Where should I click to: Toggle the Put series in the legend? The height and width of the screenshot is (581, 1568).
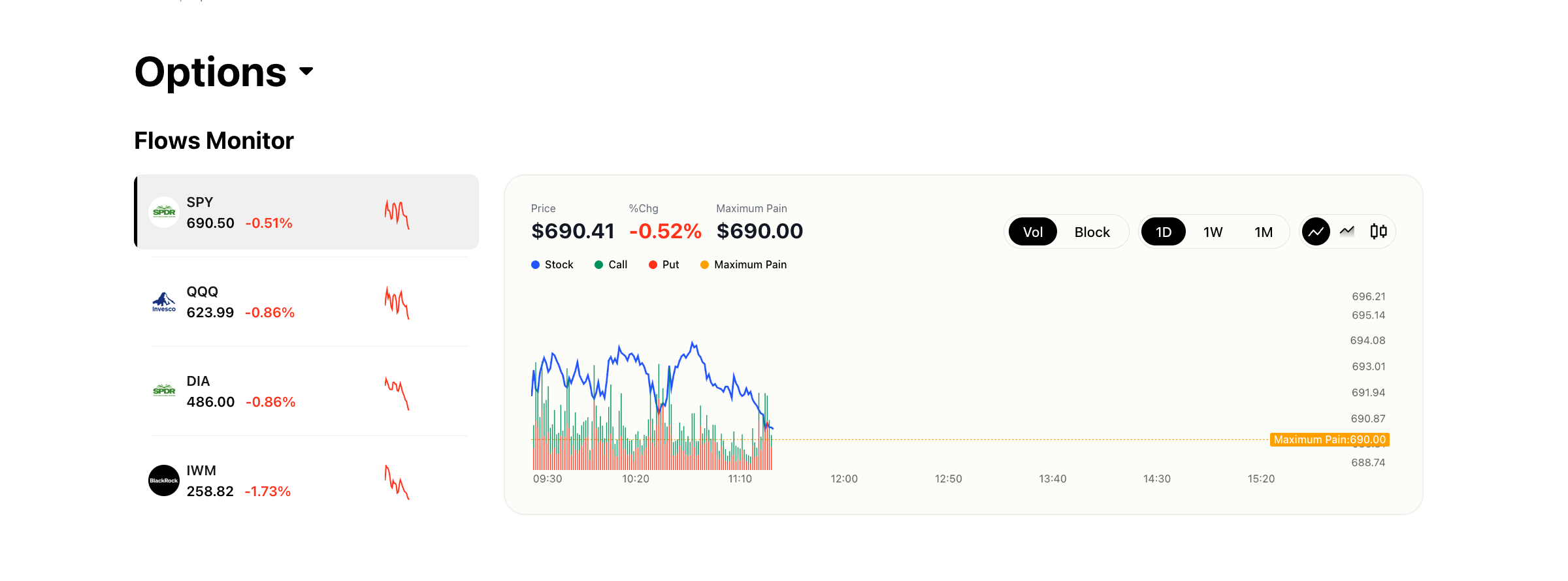(x=664, y=264)
